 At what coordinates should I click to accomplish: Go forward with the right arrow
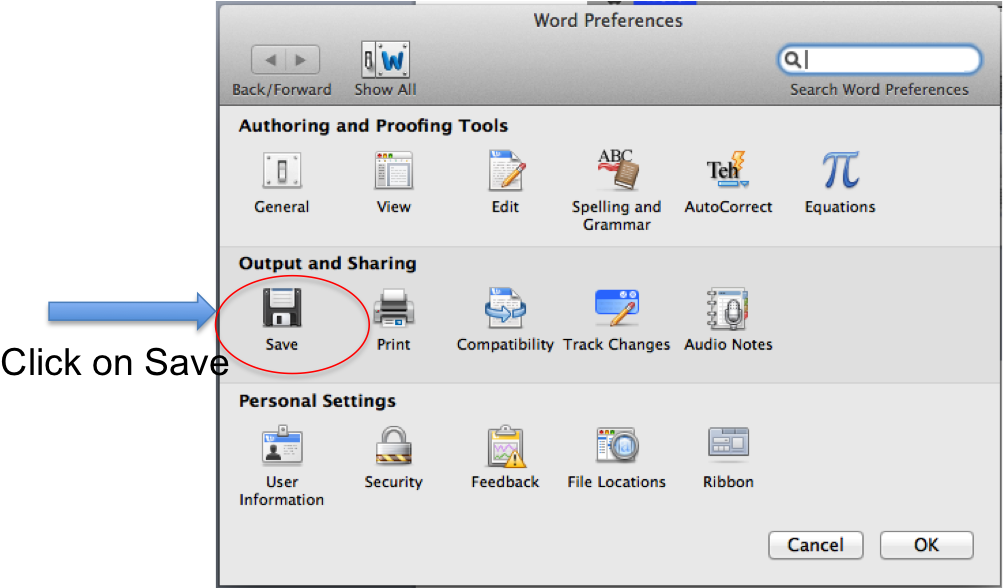tap(303, 60)
